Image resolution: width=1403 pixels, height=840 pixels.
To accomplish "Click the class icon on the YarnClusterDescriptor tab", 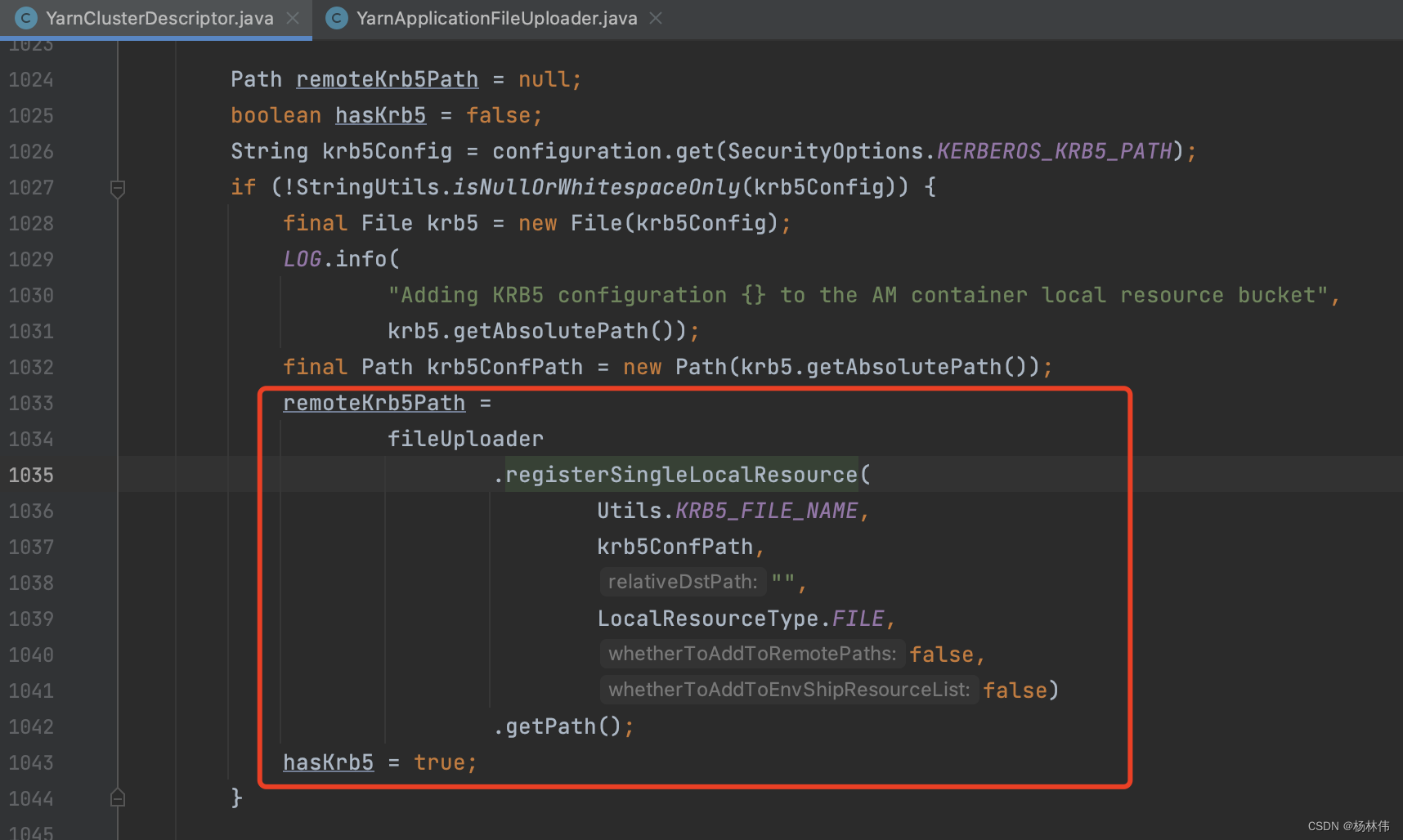I will click(x=27, y=18).
